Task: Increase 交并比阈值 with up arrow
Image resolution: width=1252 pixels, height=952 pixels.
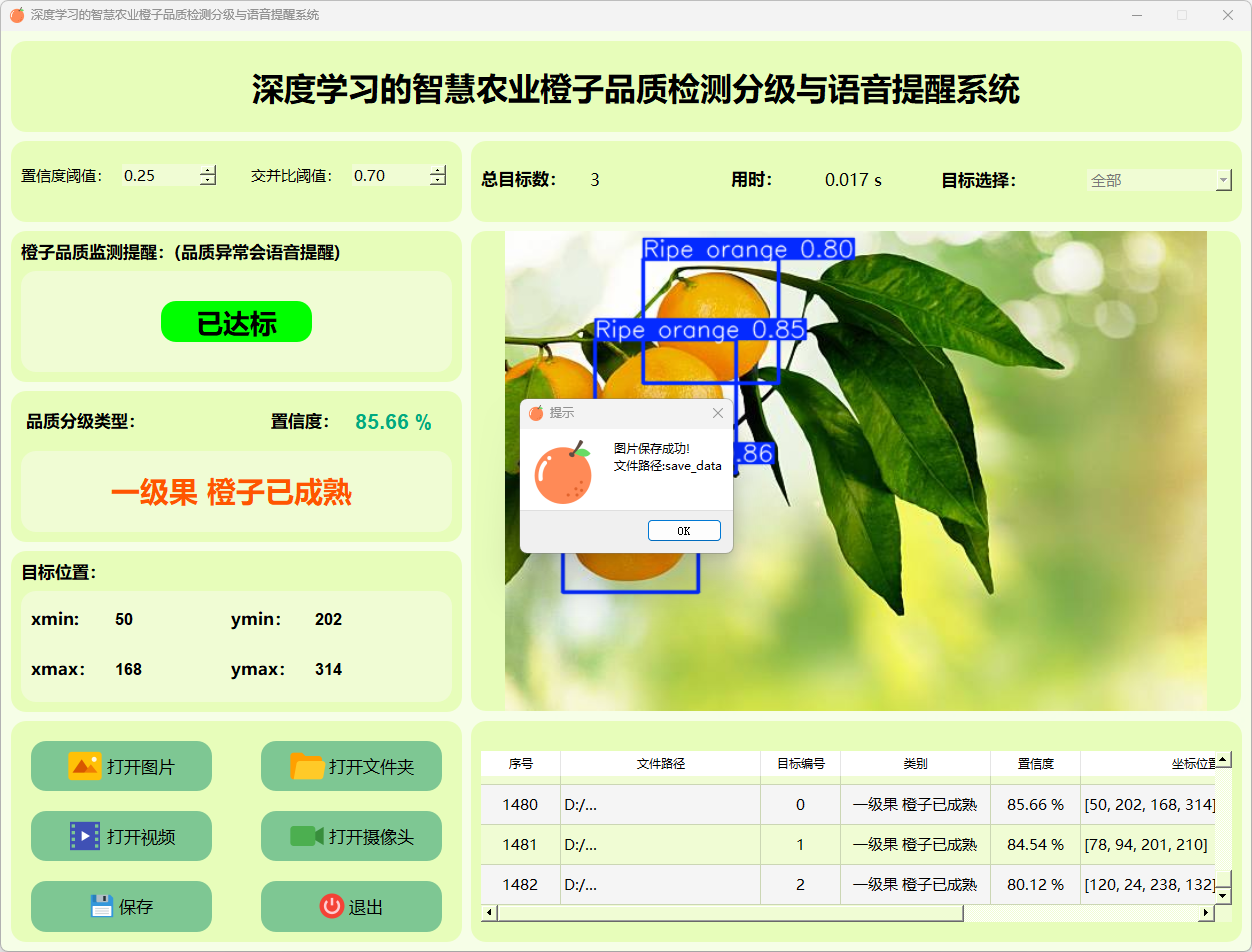Action: [438, 170]
